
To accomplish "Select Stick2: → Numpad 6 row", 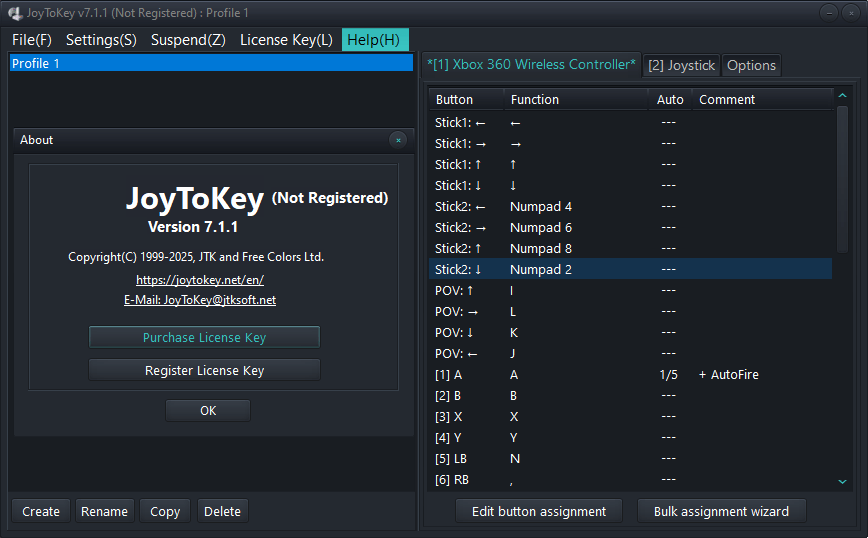I will tap(631, 227).
